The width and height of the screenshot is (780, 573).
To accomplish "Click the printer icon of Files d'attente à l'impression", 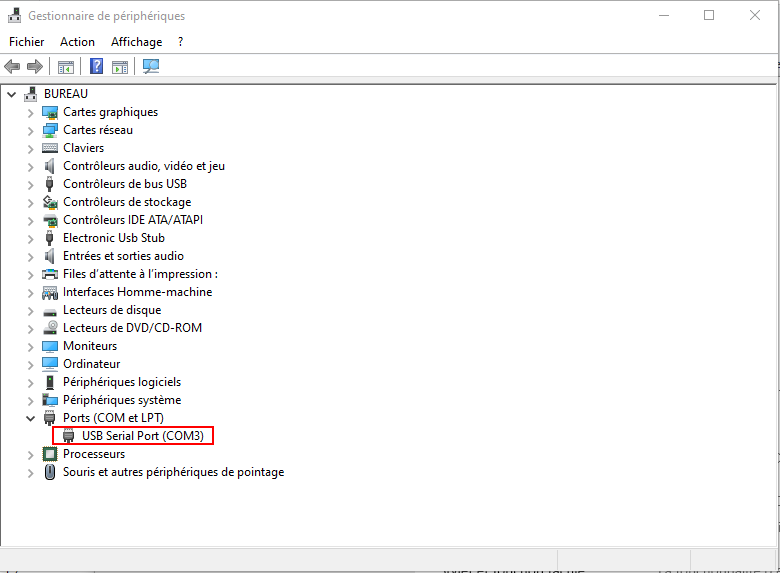I will [50, 274].
